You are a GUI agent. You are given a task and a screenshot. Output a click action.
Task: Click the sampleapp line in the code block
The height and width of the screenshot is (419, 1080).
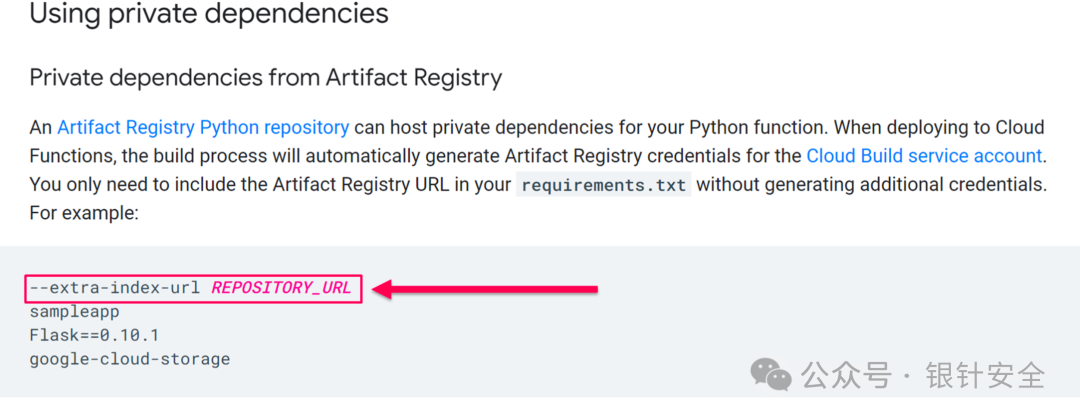click(x=74, y=312)
